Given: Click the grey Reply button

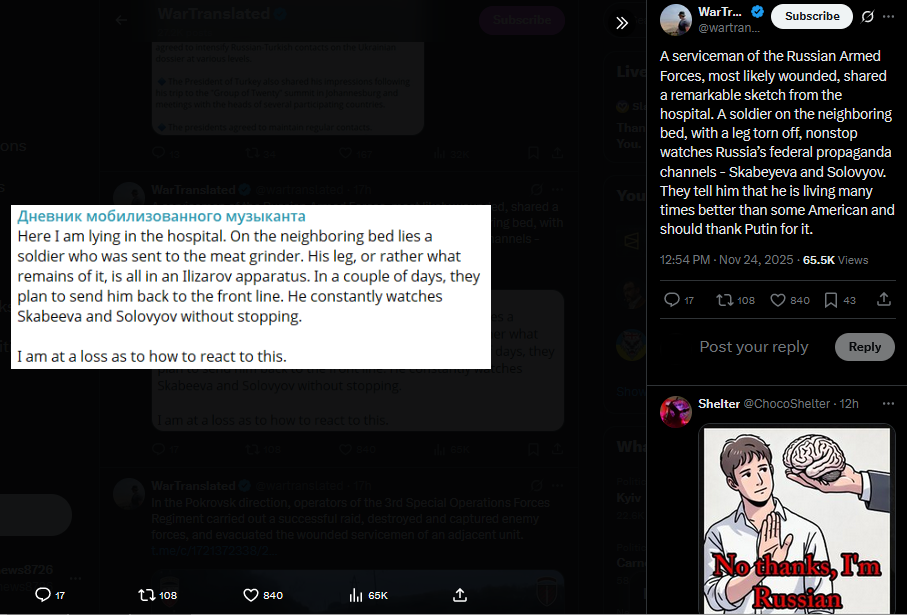Looking at the screenshot, I should click(x=864, y=347).
